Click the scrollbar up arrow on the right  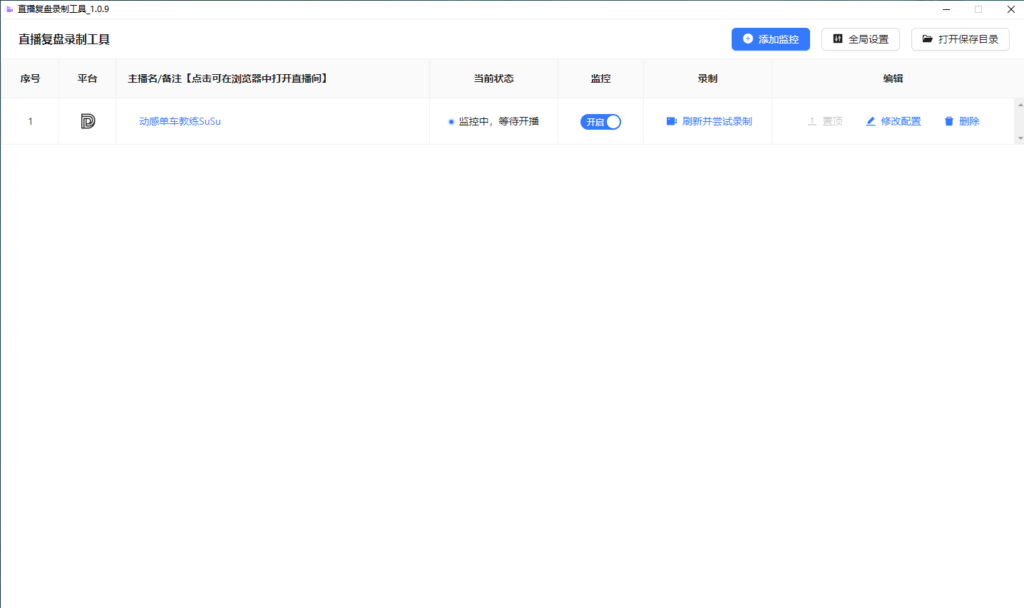(1018, 105)
